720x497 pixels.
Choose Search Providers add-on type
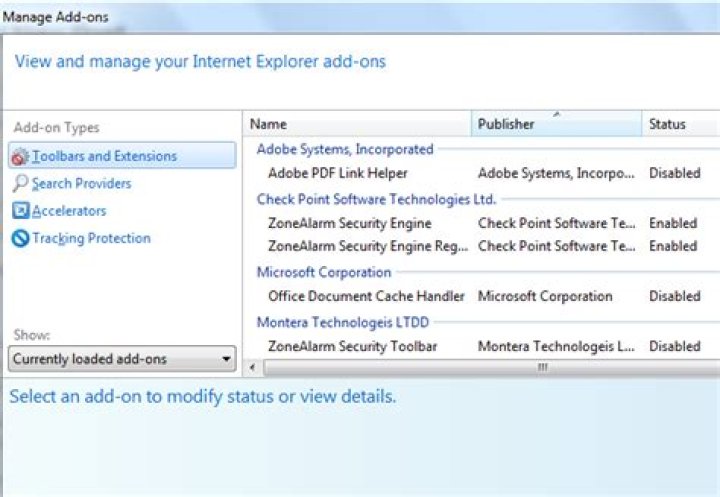(x=81, y=184)
